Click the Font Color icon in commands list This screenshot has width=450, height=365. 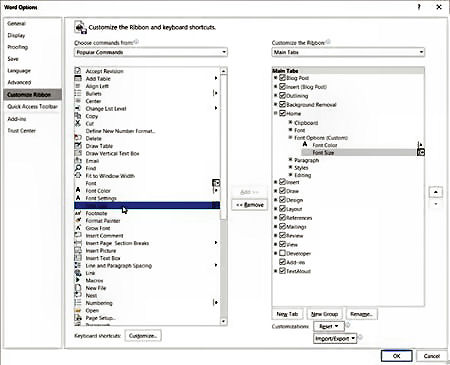78,190
